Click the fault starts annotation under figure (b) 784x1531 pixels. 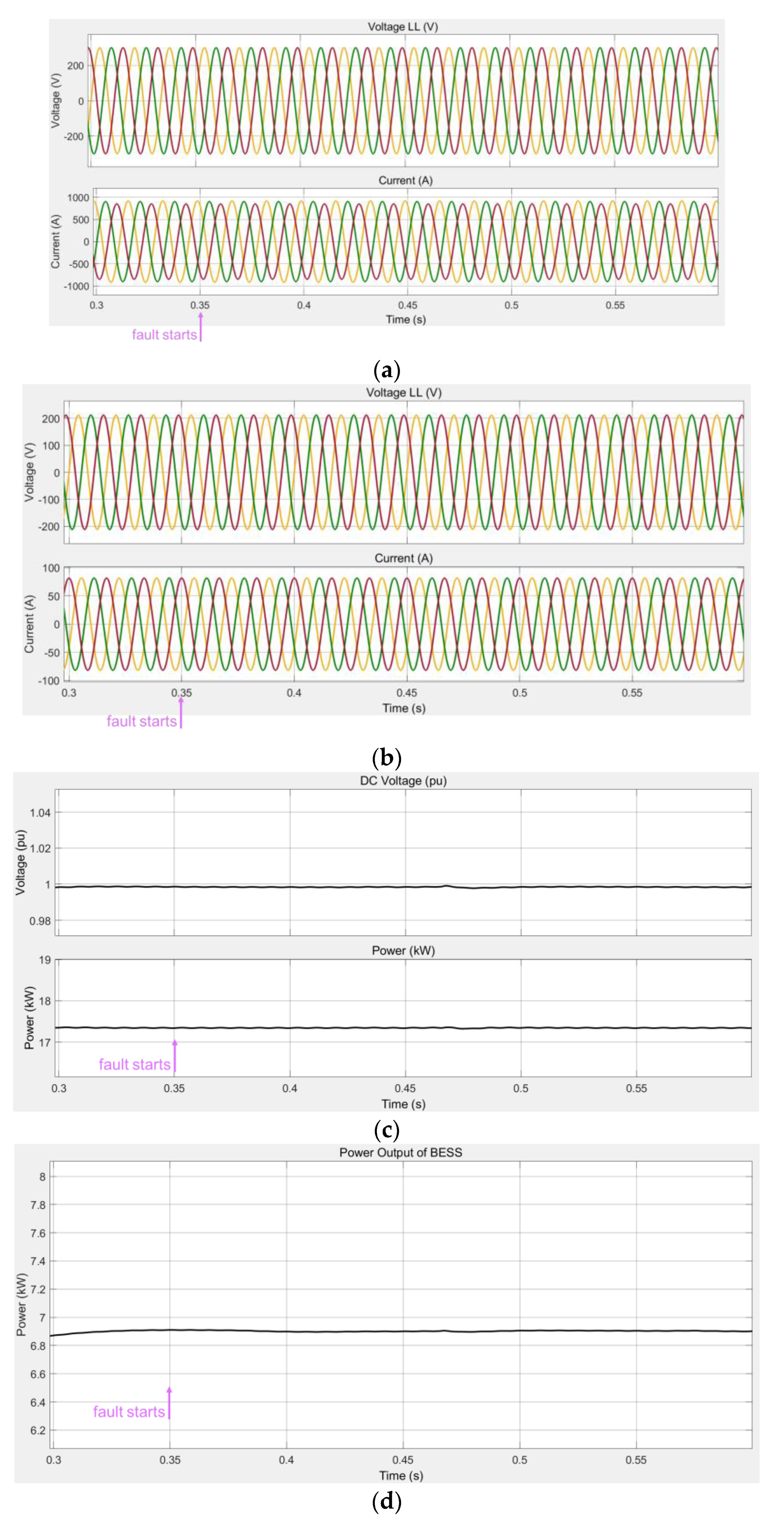142,721
